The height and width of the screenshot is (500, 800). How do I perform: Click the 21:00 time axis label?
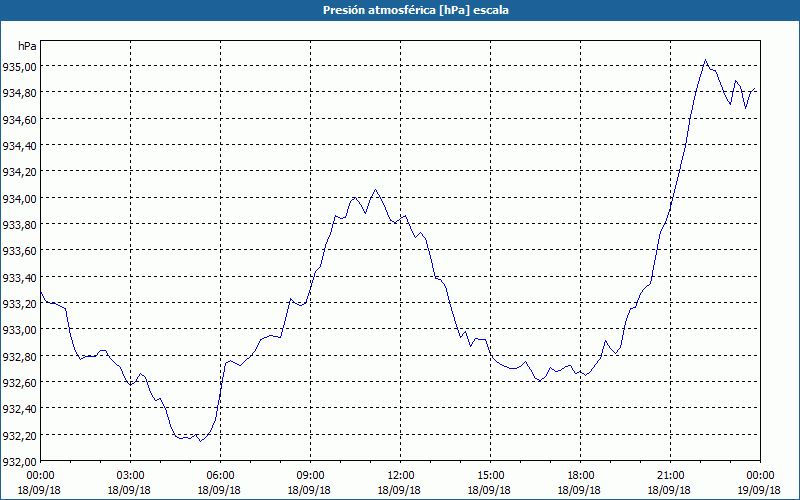tap(670, 476)
